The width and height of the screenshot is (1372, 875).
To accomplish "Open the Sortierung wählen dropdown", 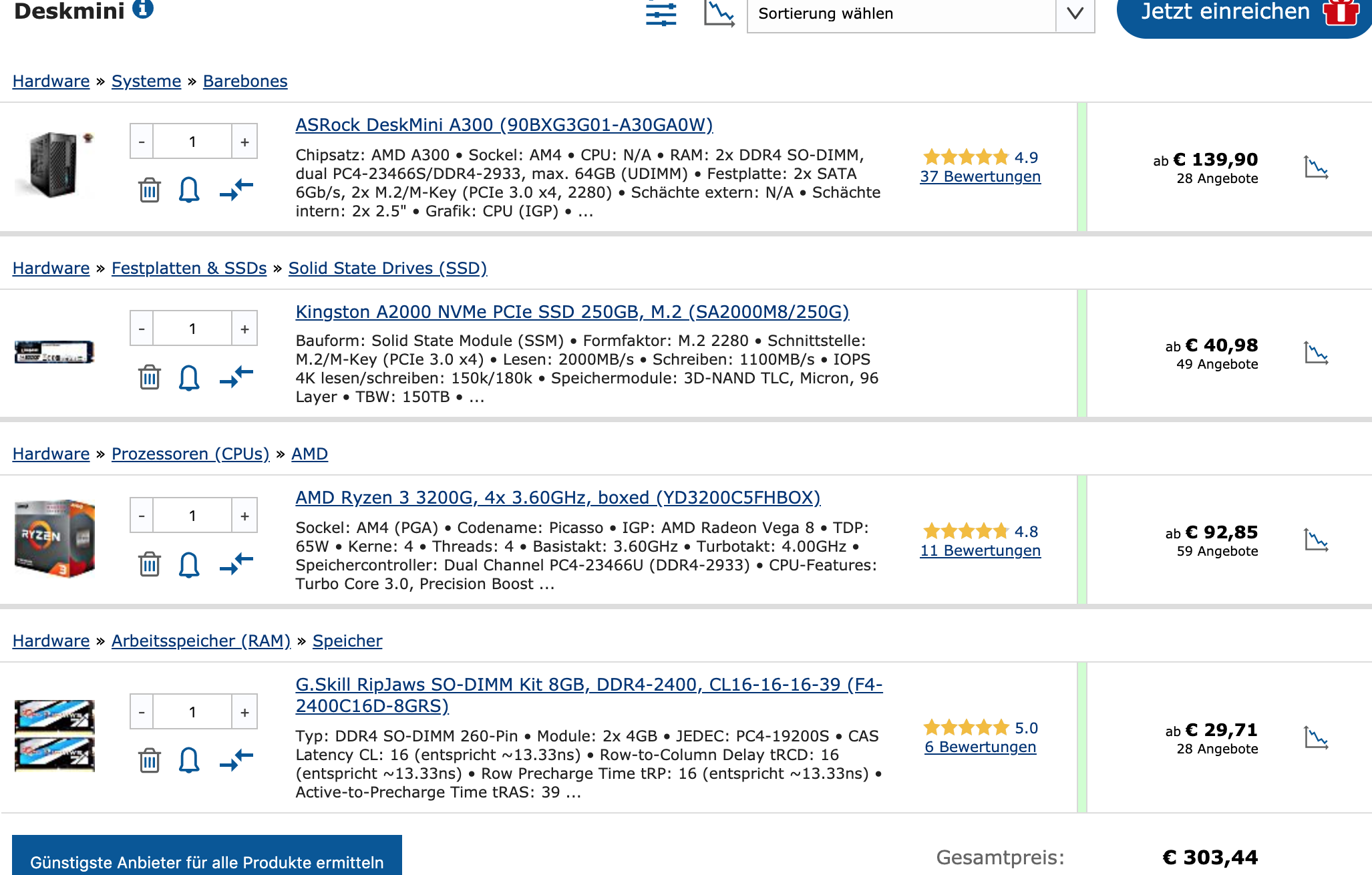I will tap(920, 13).
